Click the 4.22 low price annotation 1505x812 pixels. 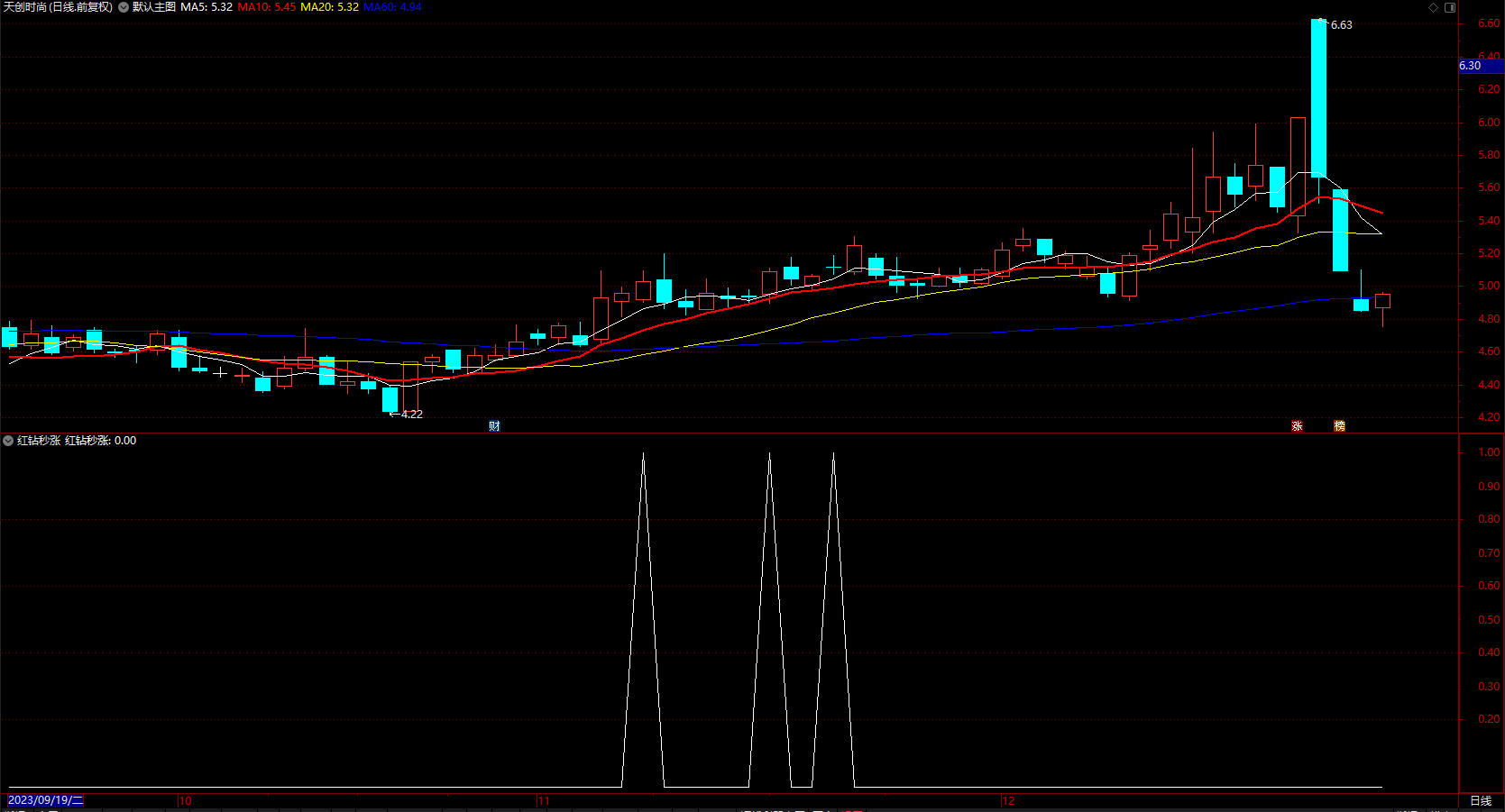pos(412,415)
